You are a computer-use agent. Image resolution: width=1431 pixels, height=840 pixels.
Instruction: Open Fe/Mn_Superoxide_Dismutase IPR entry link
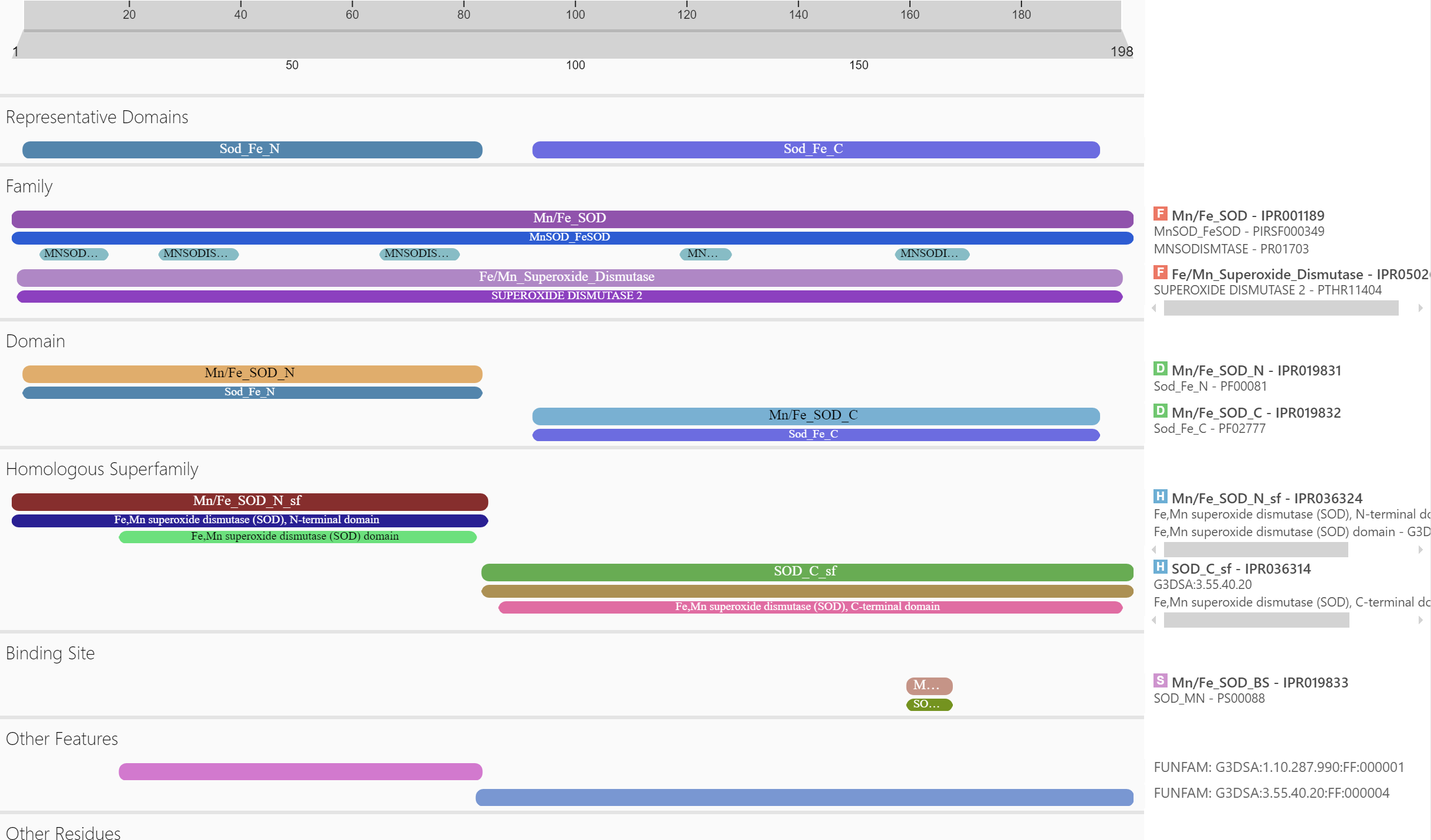click(x=1301, y=275)
